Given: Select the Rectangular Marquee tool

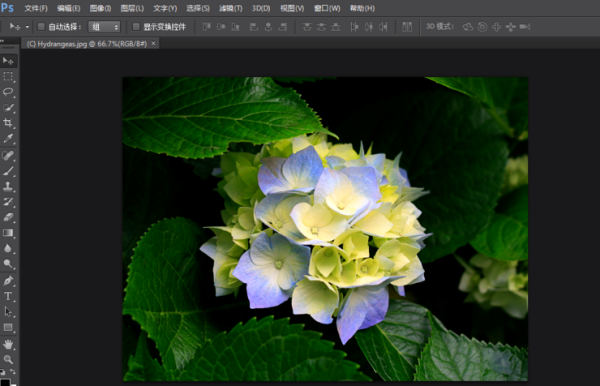Looking at the screenshot, I should click(8, 77).
